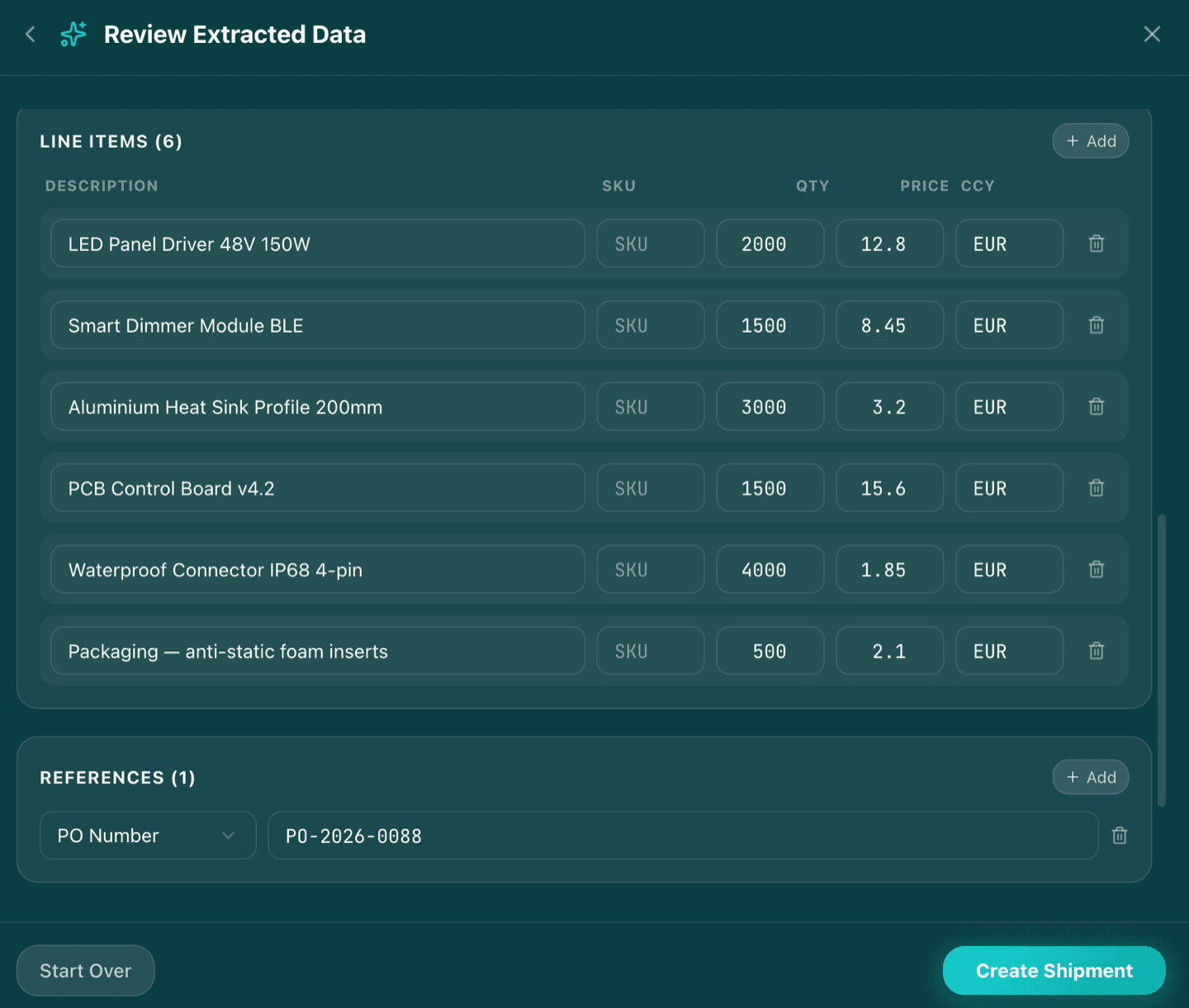
Task: Change the price of PCB Control Board
Action: tap(889, 488)
